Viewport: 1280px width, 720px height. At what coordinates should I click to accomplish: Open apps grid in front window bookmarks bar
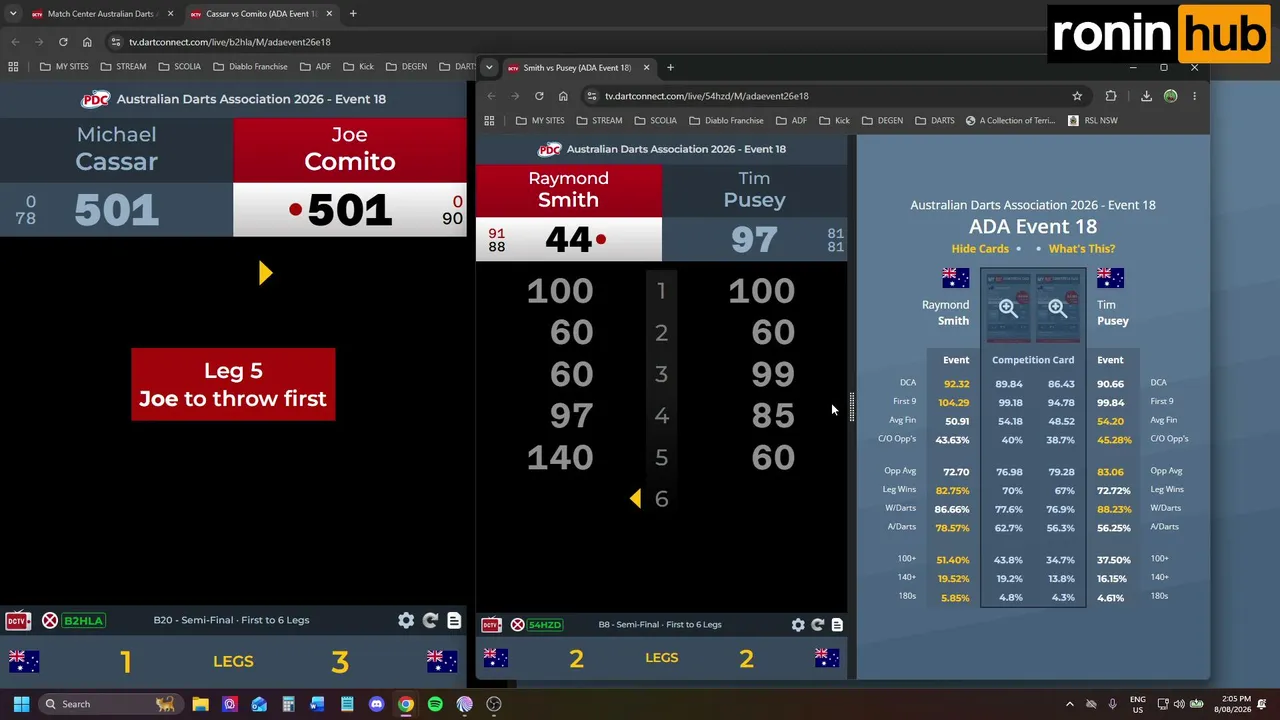(x=489, y=121)
